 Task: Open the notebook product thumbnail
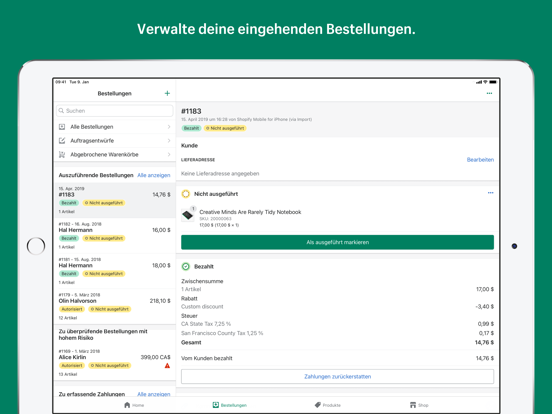(188, 215)
